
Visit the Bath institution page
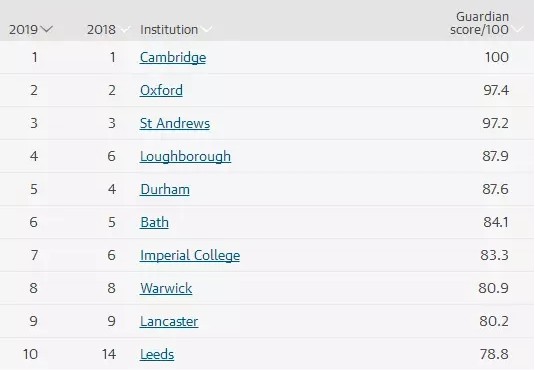pyautogui.click(x=154, y=222)
